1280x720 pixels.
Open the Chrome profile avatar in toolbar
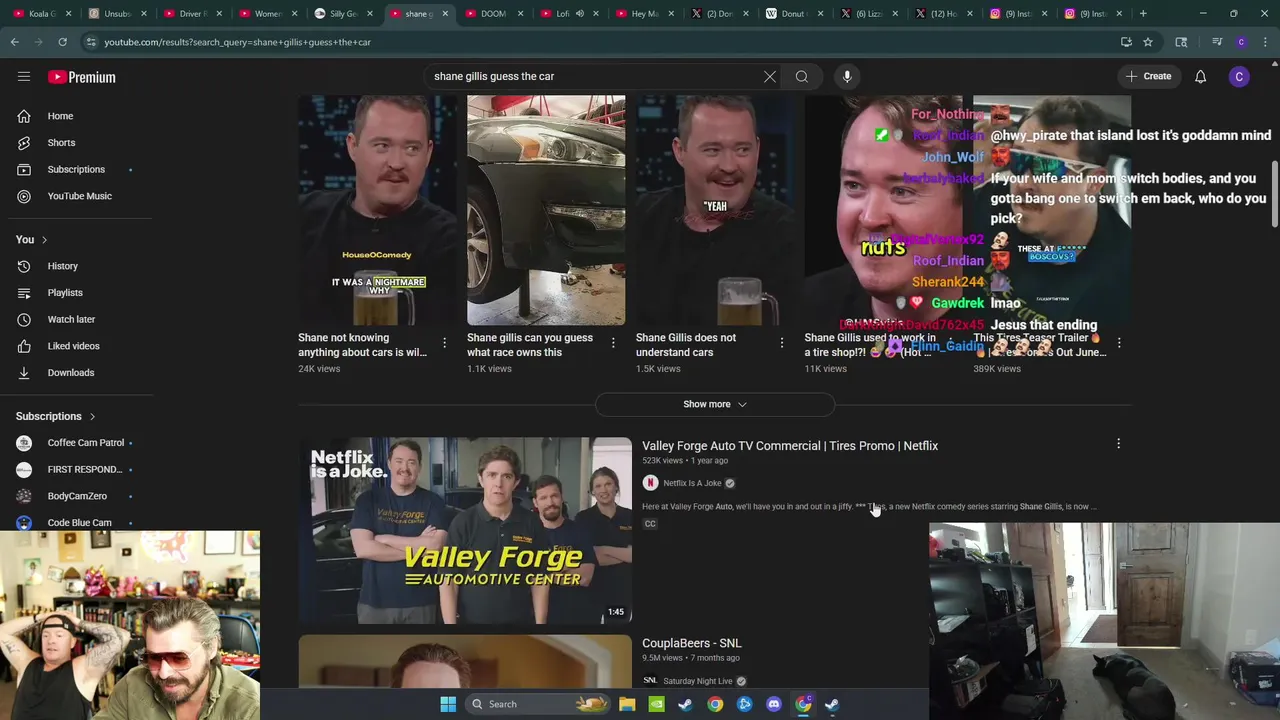point(1241,42)
